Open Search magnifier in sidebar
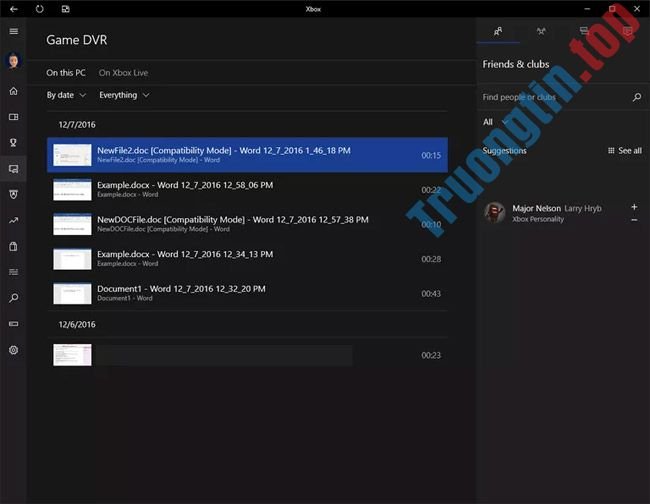This screenshot has width=650, height=504. [x=14, y=298]
